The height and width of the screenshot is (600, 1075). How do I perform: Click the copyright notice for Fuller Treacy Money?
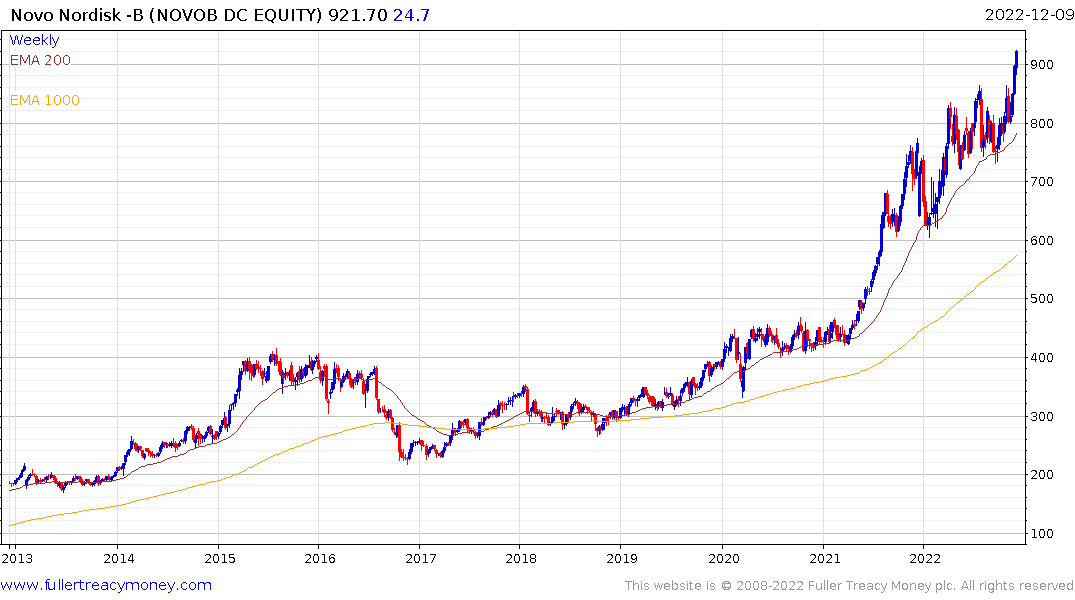[849, 586]
